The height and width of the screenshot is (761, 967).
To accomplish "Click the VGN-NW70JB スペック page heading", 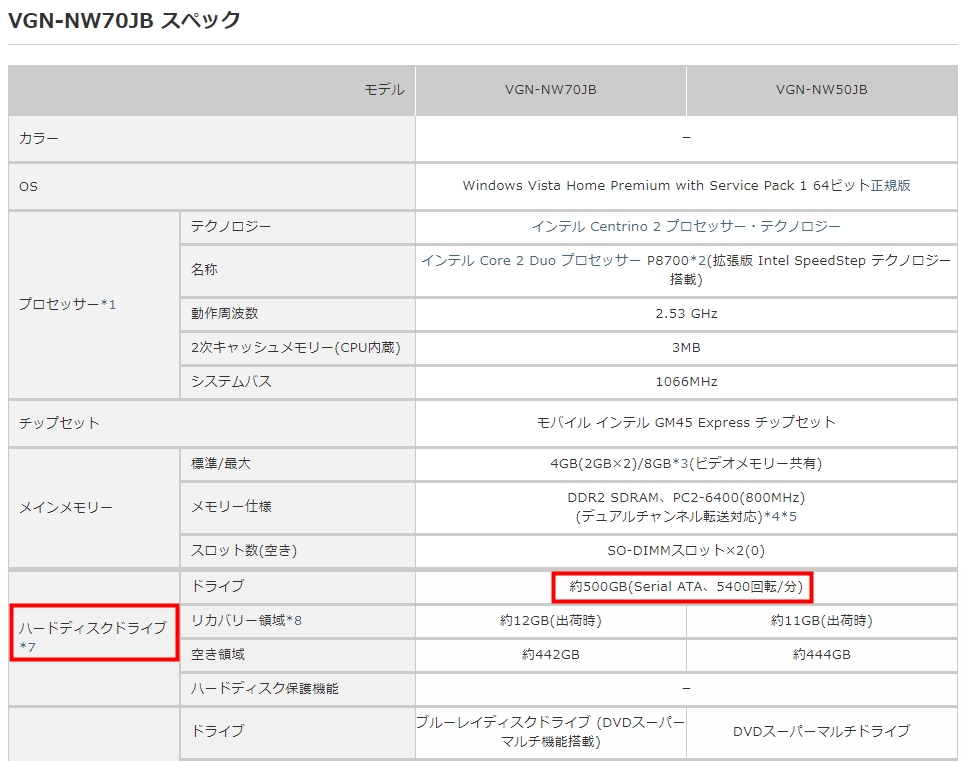I will (x=124, y=20).
